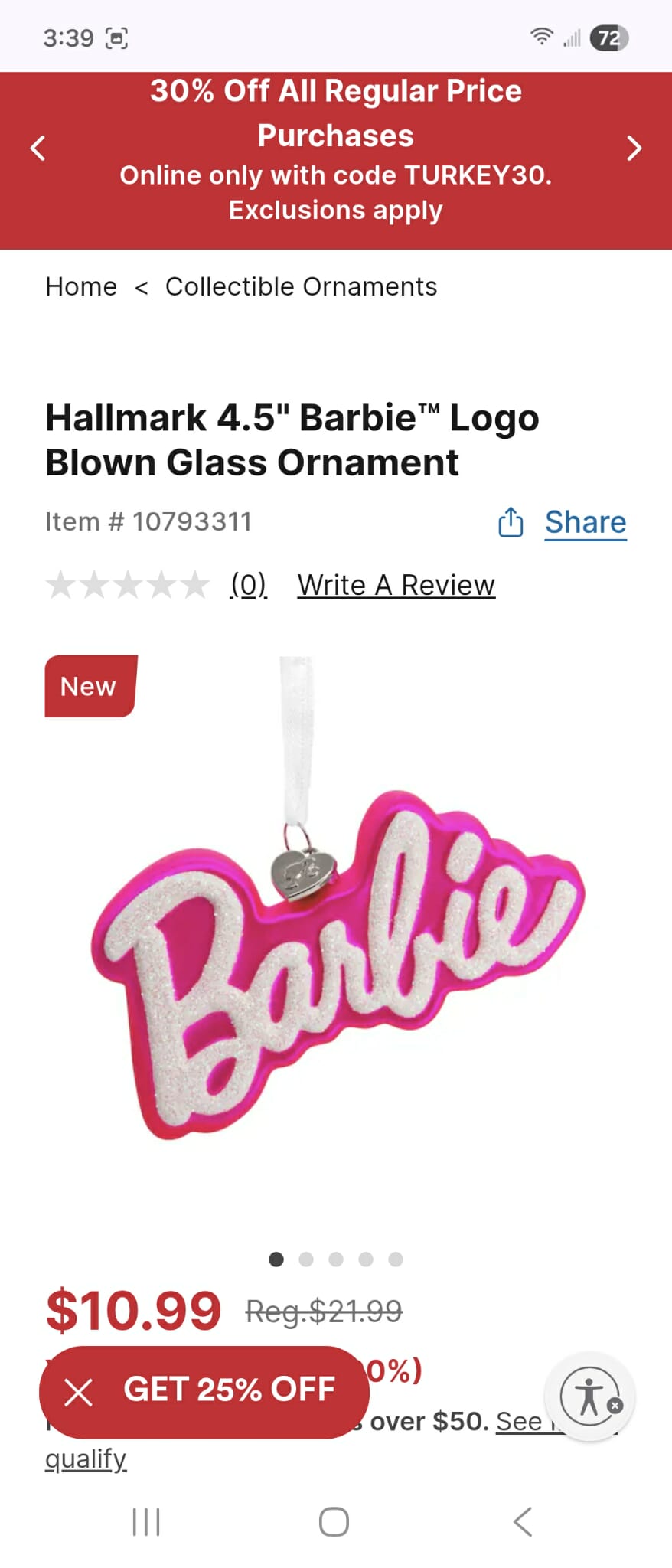Close the small accessibility badge X
Image resolution: width=672 pixels, height=1568 pixels.
click(615, 1406)
